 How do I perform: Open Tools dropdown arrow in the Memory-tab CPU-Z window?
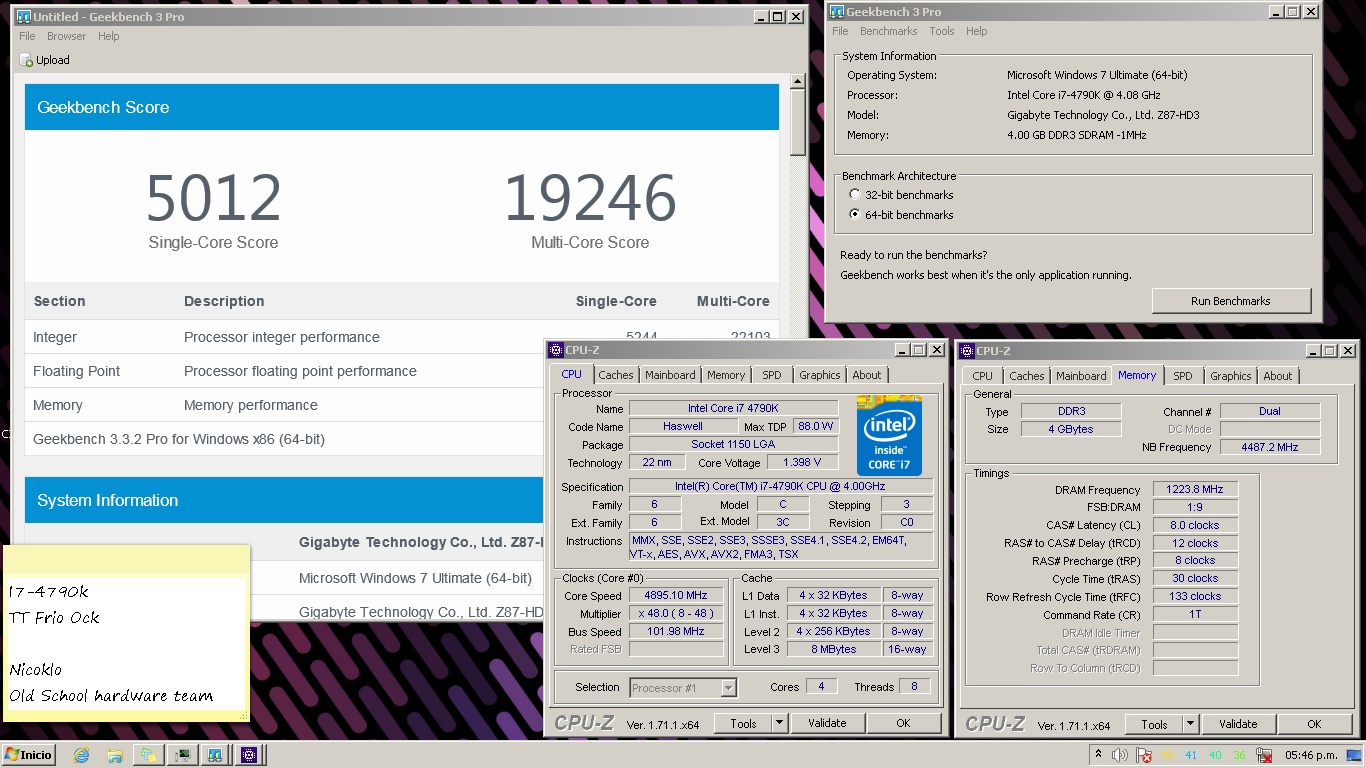click(1190, 724)
